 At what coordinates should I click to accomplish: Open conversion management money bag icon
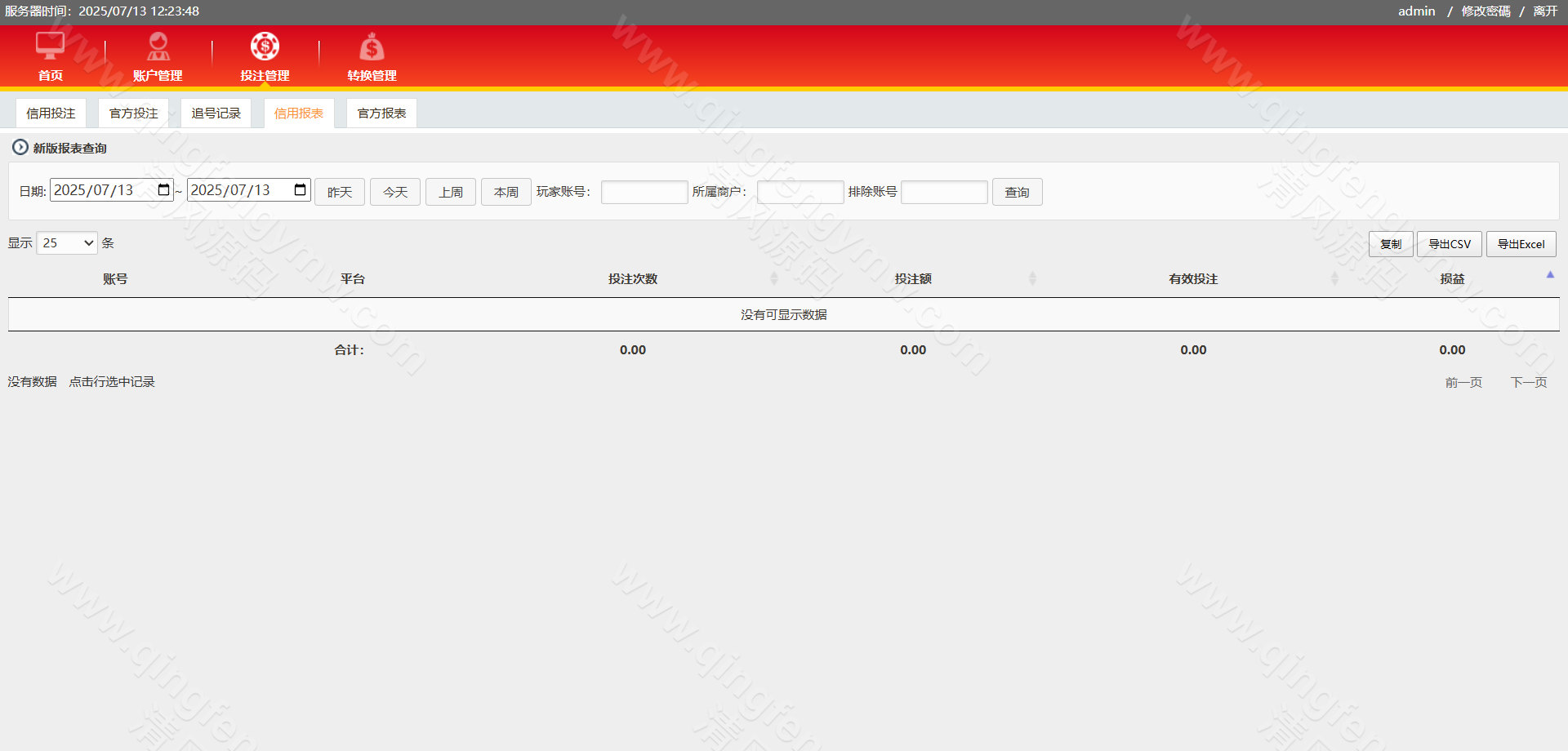click(x=372, y=47)
